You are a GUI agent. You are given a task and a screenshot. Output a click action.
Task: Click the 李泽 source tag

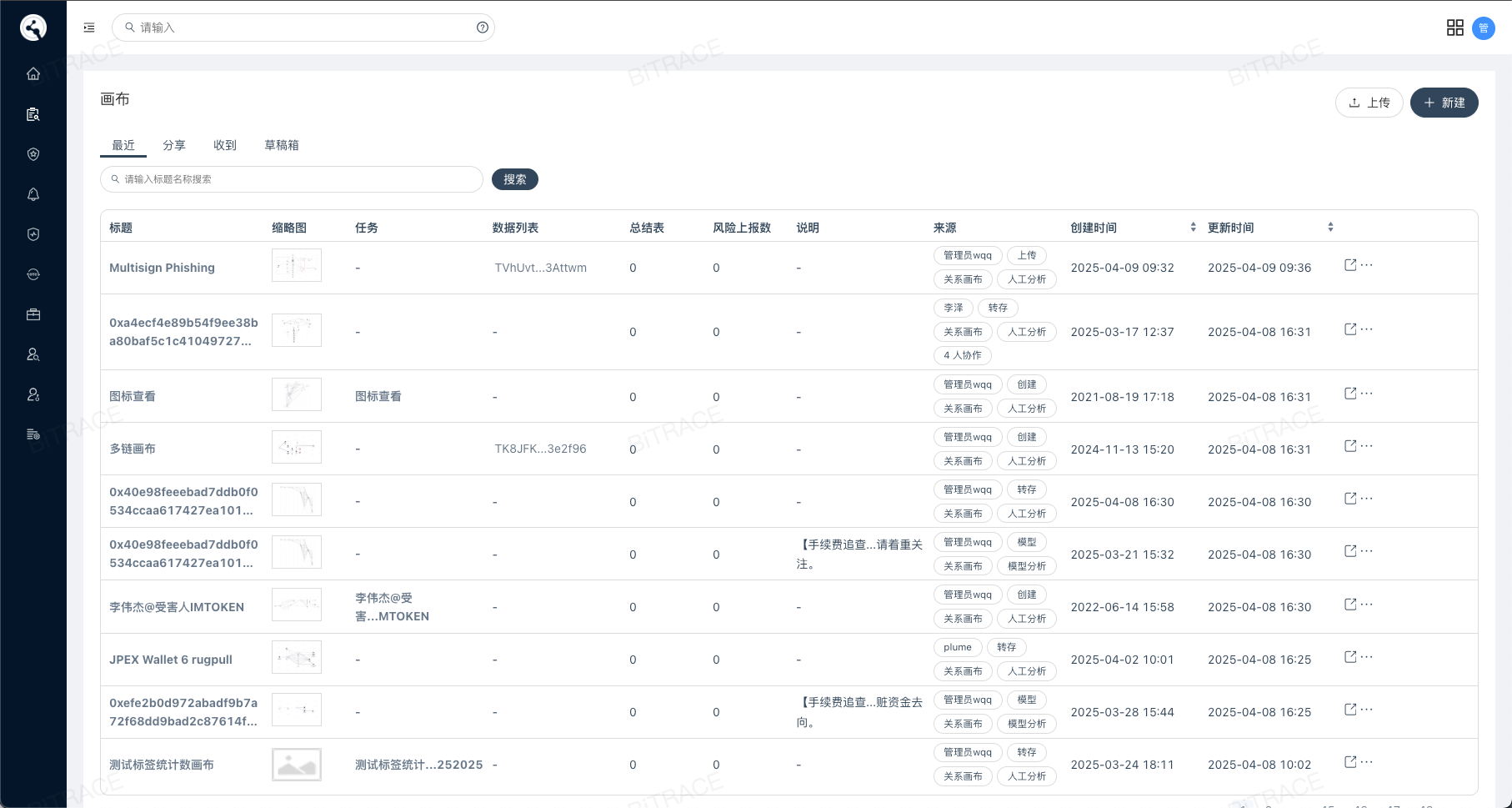click(x=954, y=308)
